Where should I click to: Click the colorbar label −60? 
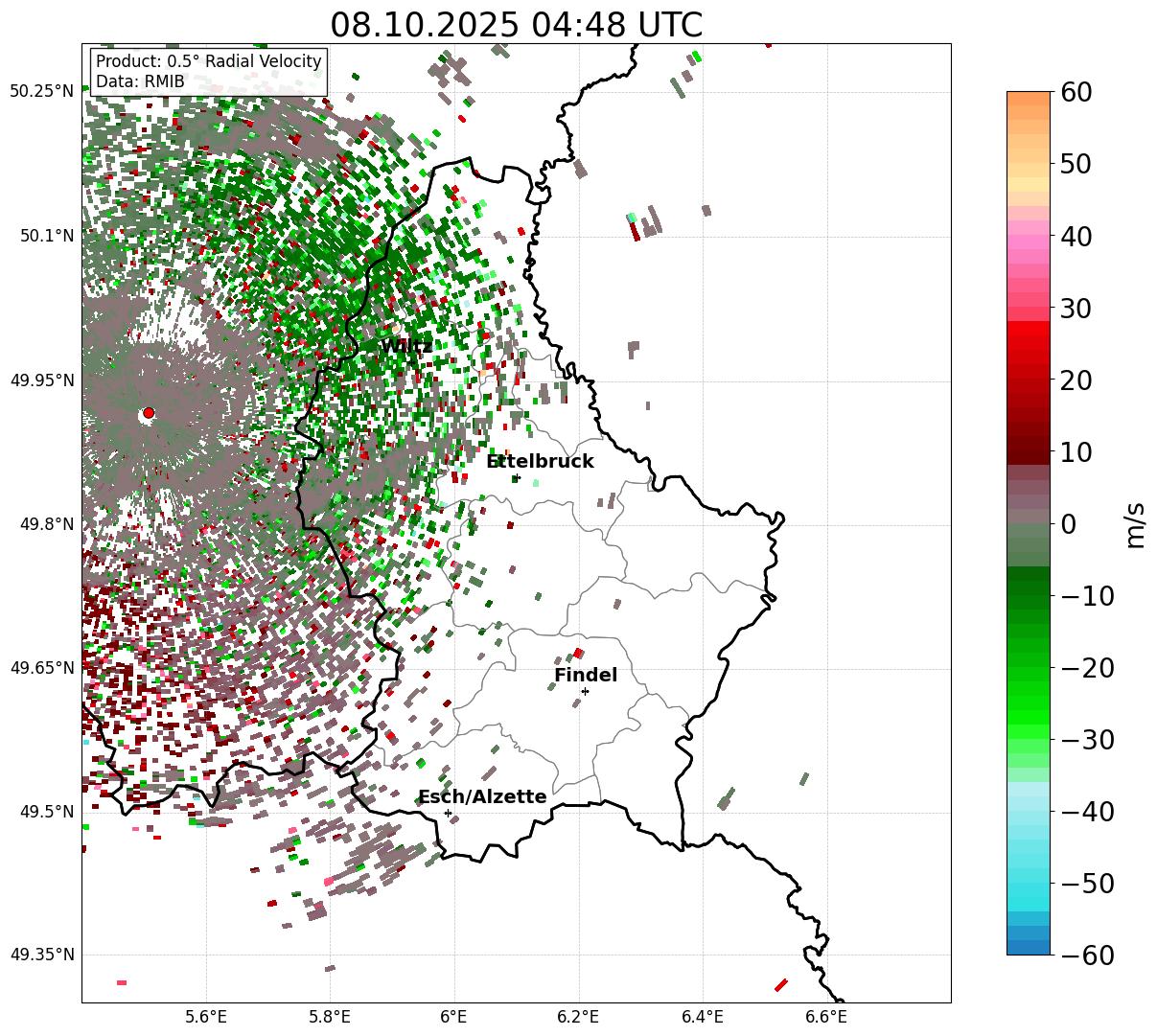click(1087, 955)
